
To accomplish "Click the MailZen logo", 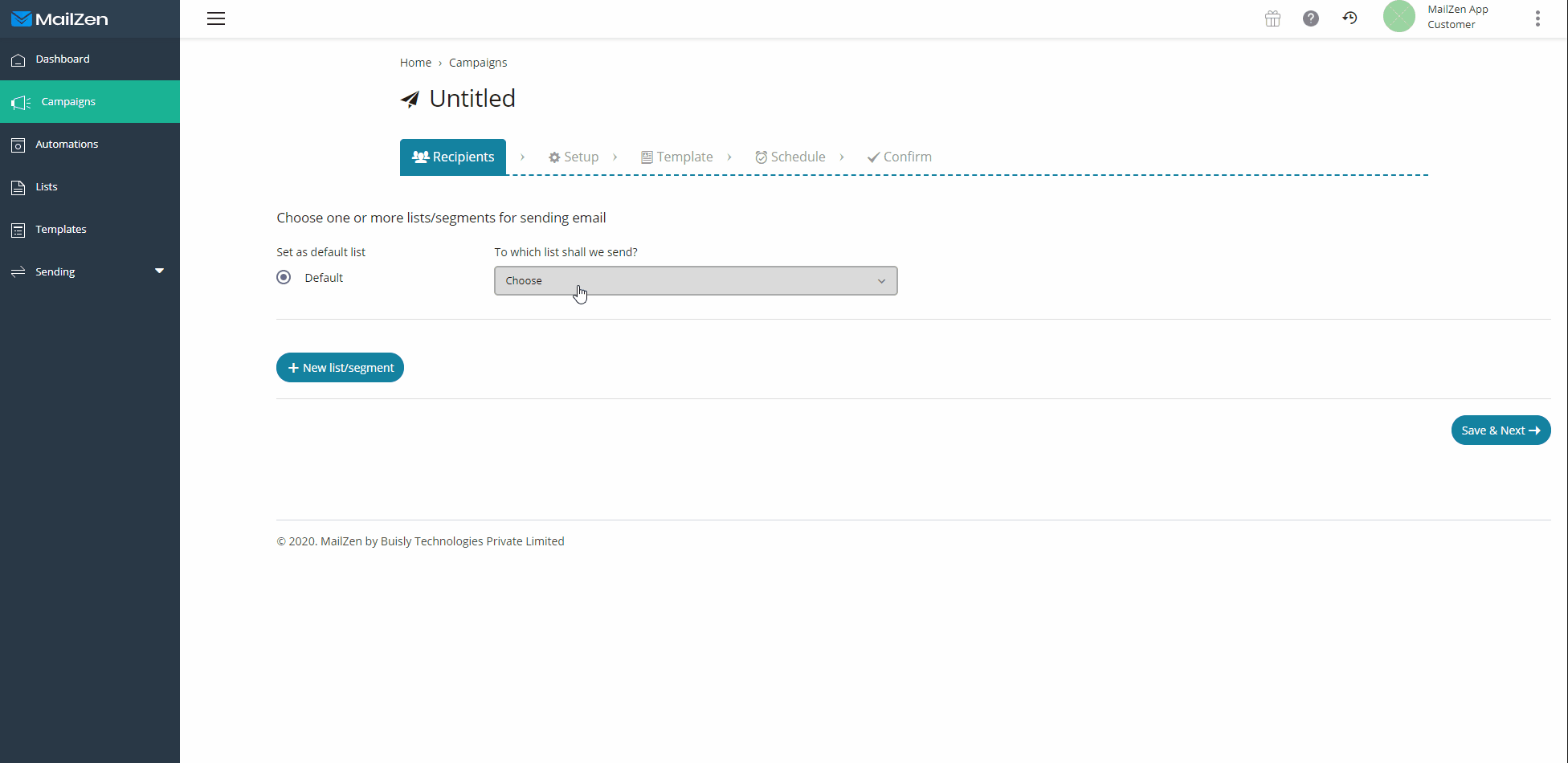I will 59,18.
